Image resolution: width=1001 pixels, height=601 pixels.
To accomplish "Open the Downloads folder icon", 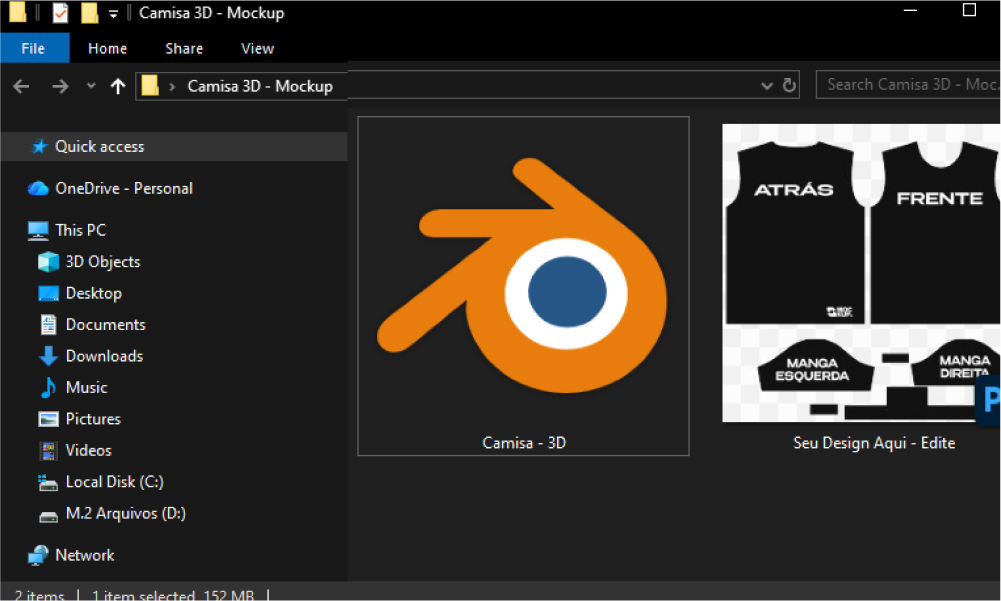I will click(x=48, y=356).
